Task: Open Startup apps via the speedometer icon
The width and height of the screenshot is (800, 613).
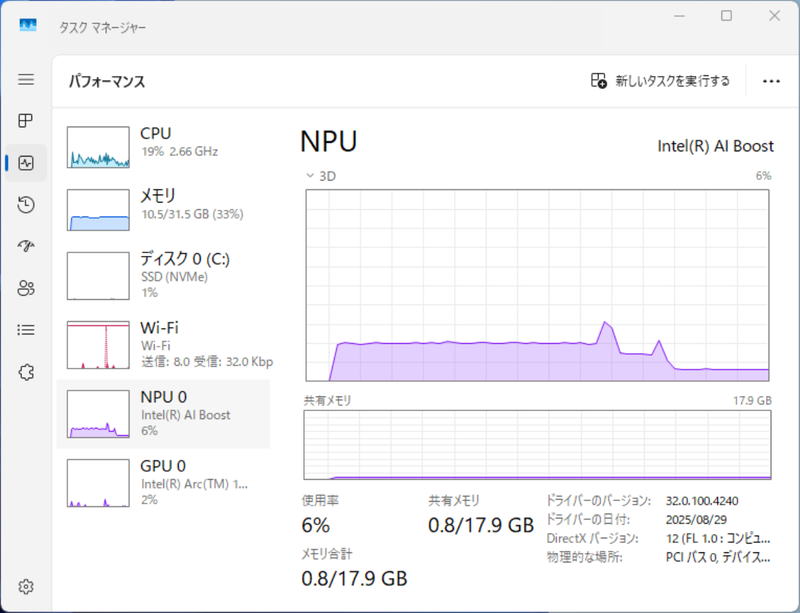Action: pos(26,246)
